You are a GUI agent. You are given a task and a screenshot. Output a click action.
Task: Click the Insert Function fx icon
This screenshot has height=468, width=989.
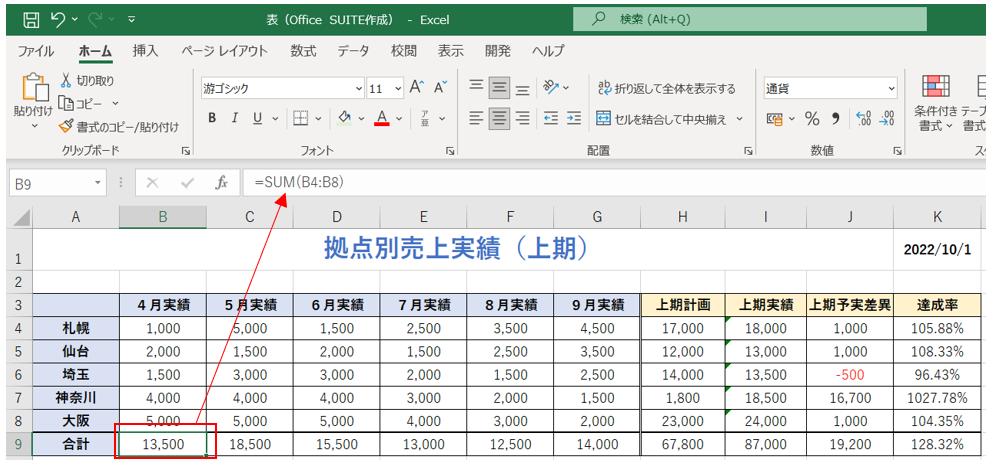222,183
